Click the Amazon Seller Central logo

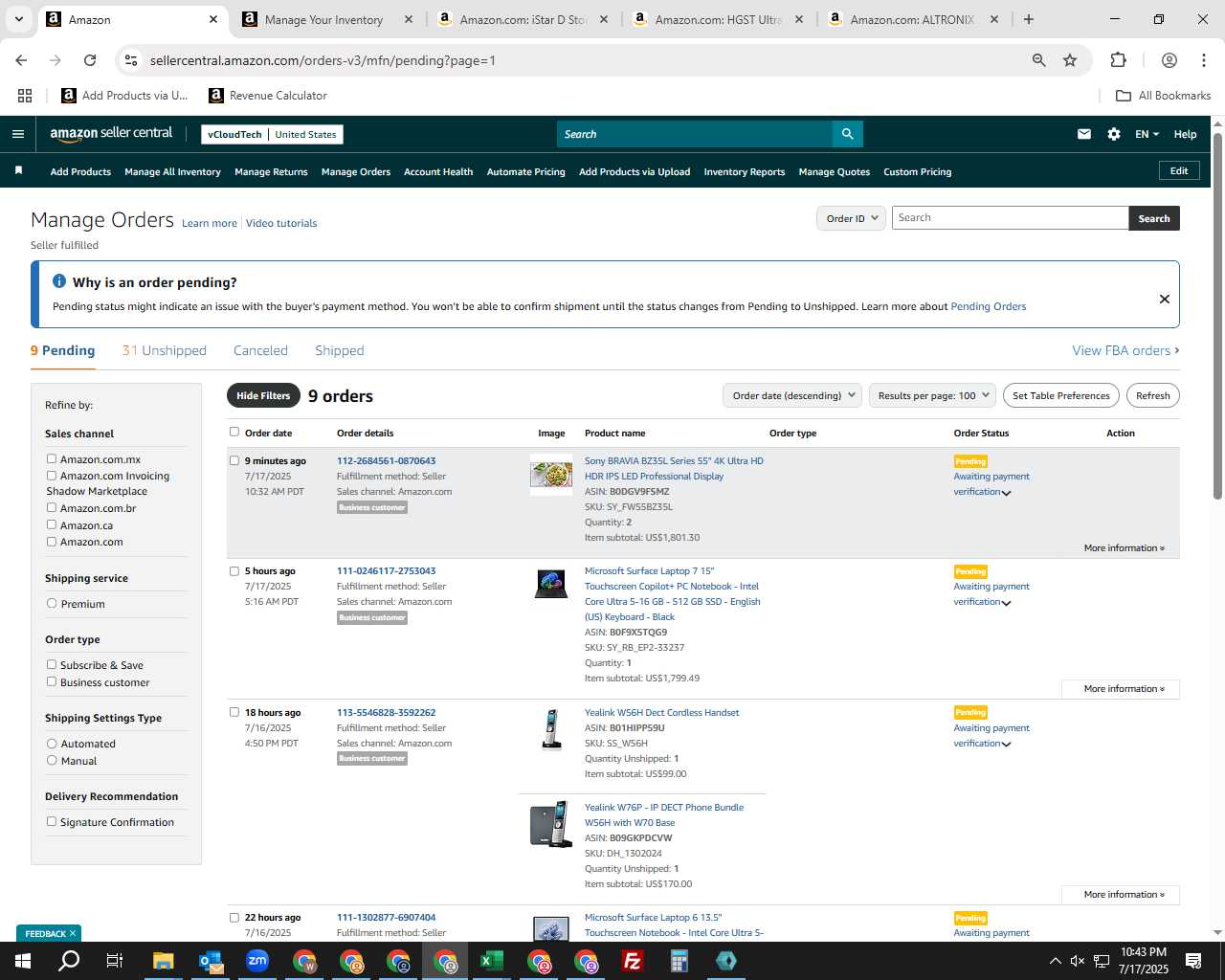coord(111,134)
